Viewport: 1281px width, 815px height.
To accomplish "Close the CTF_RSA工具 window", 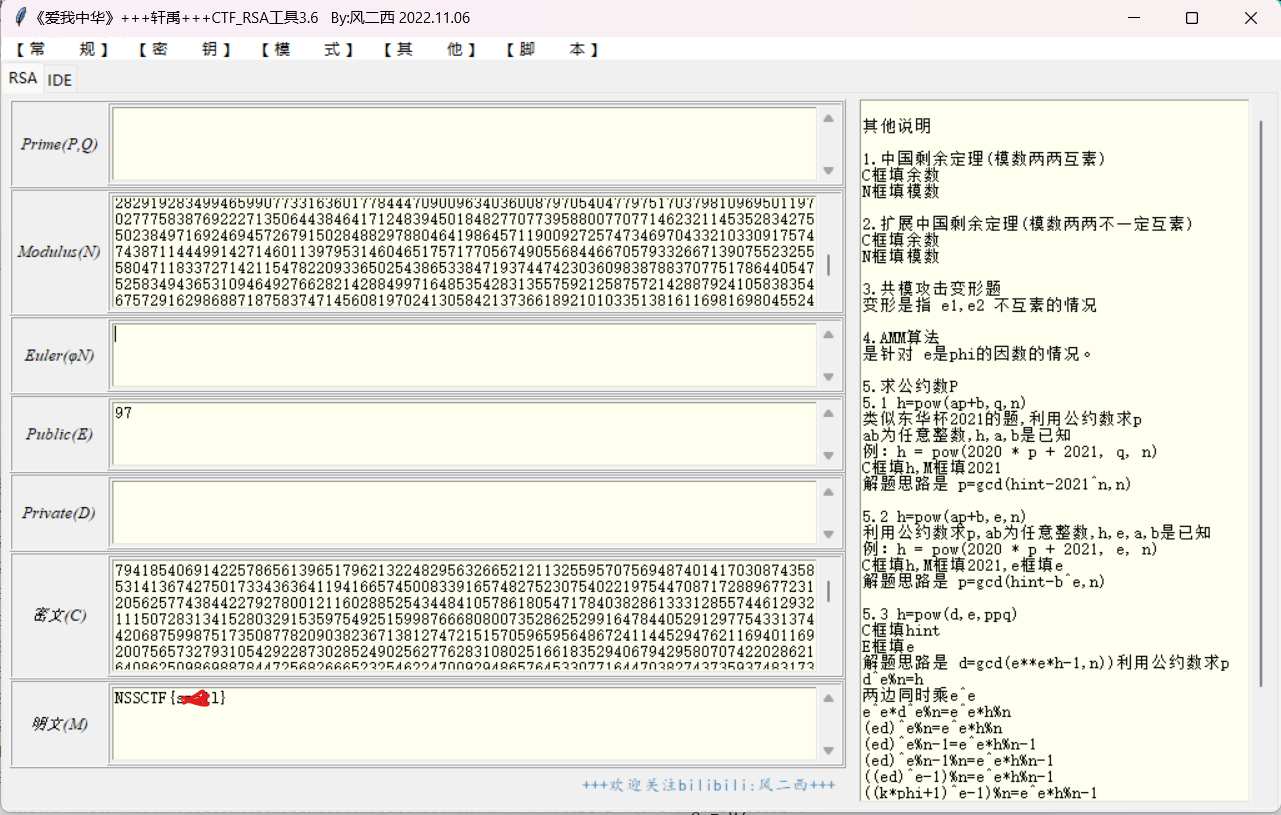I will (x=1251, y=18).
